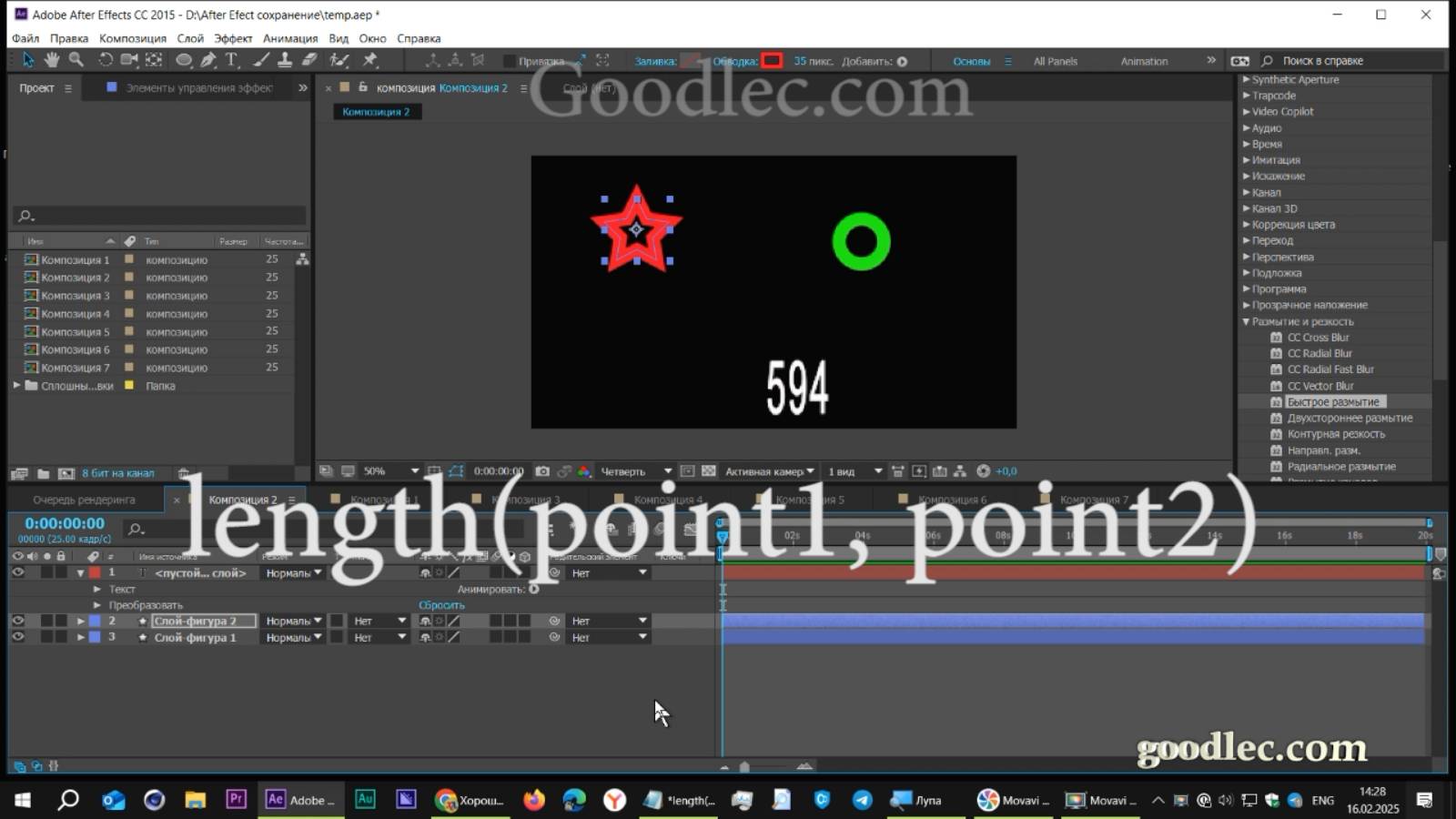Select the Rotation tool
Viewport: 1456px width, 819px height.
tap(106, 60)
